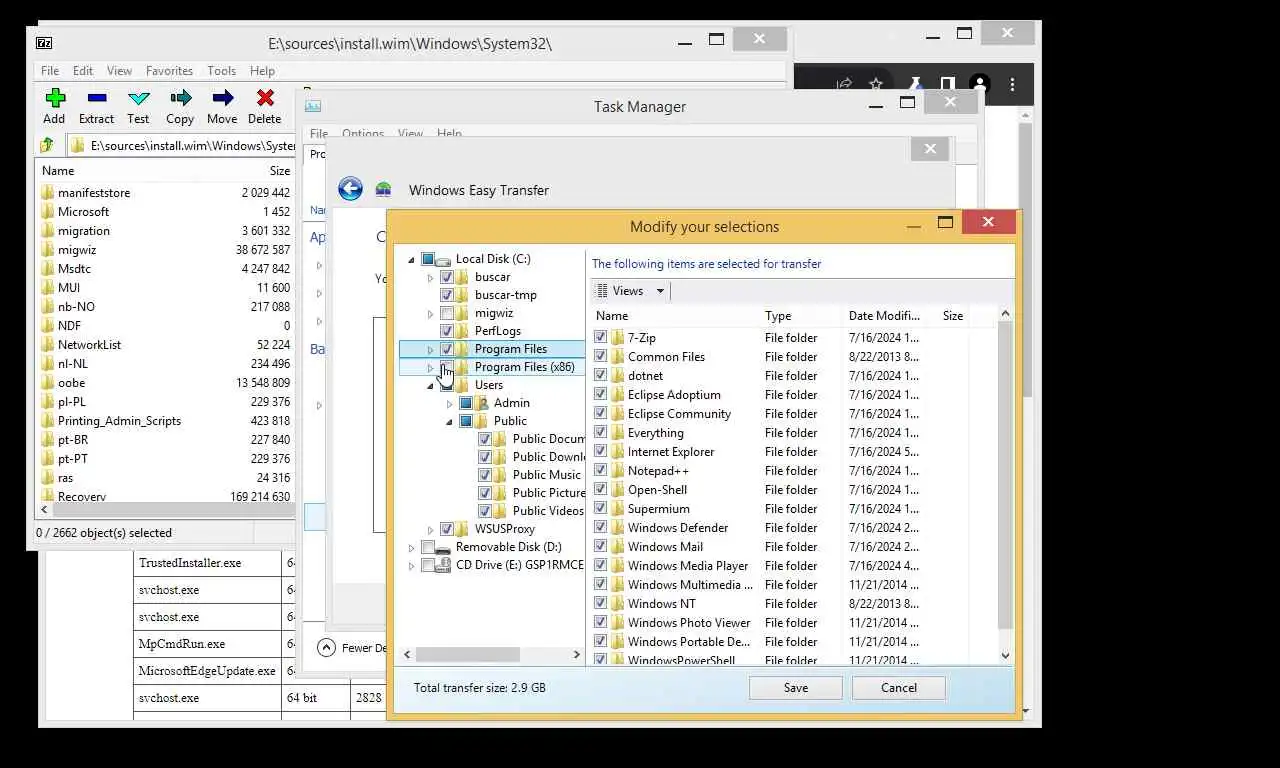Click the CD Drive (E:) icon
The image size is (1280, 768).
coord(443,565)
